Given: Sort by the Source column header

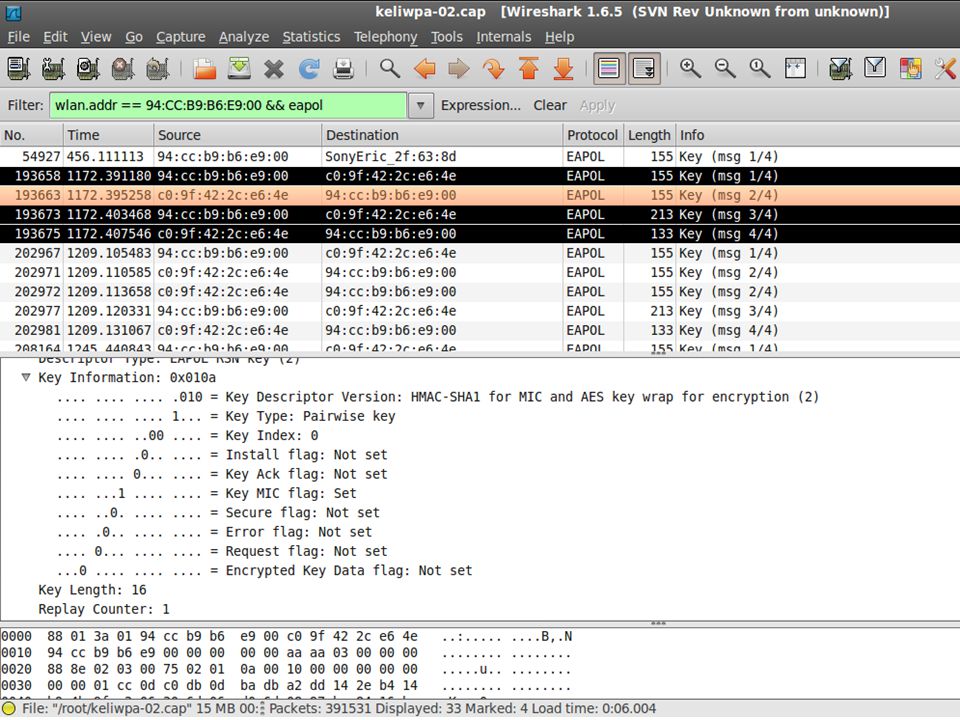Looking at the screenshot, I should pyautogui.click(x=238, y=135).
